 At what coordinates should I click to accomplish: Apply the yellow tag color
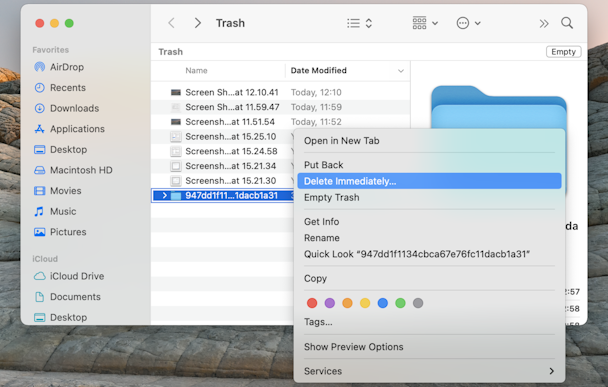pos(365,303)
